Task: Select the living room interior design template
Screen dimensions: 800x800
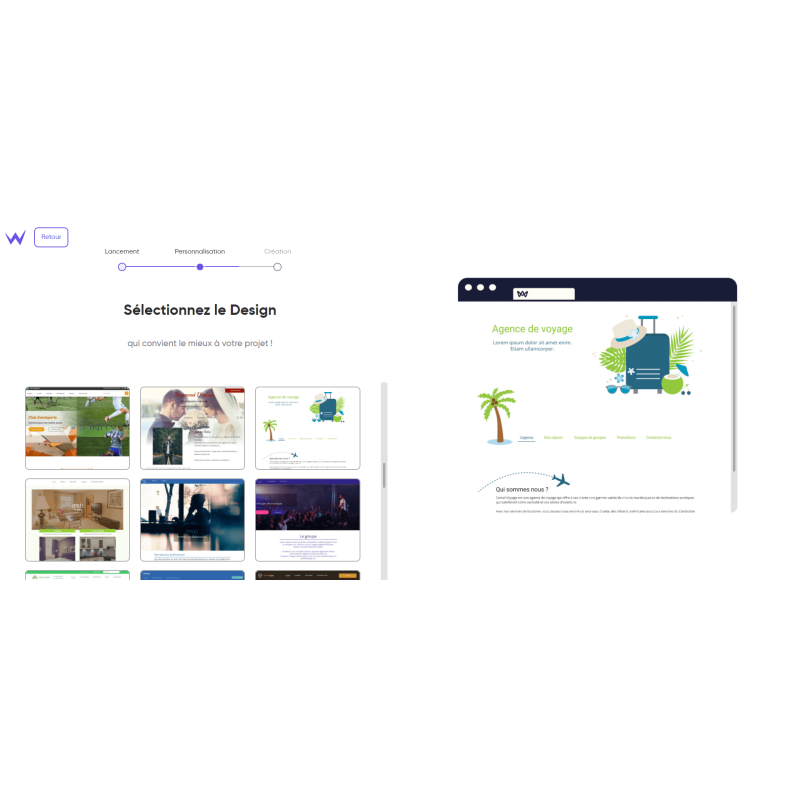Action: click(x=77, y=520)
